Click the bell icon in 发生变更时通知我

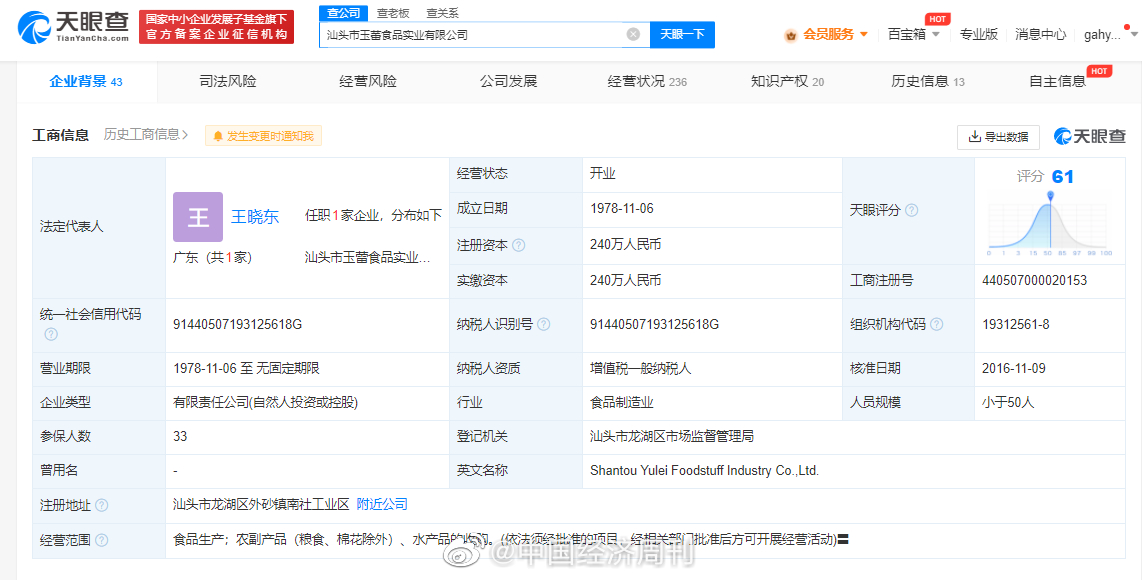pyautogui.click(x=218, y=136)
